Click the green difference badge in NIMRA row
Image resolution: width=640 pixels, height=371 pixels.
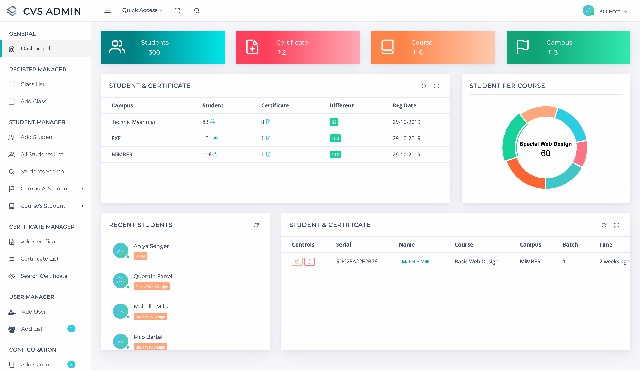(335, 154)
